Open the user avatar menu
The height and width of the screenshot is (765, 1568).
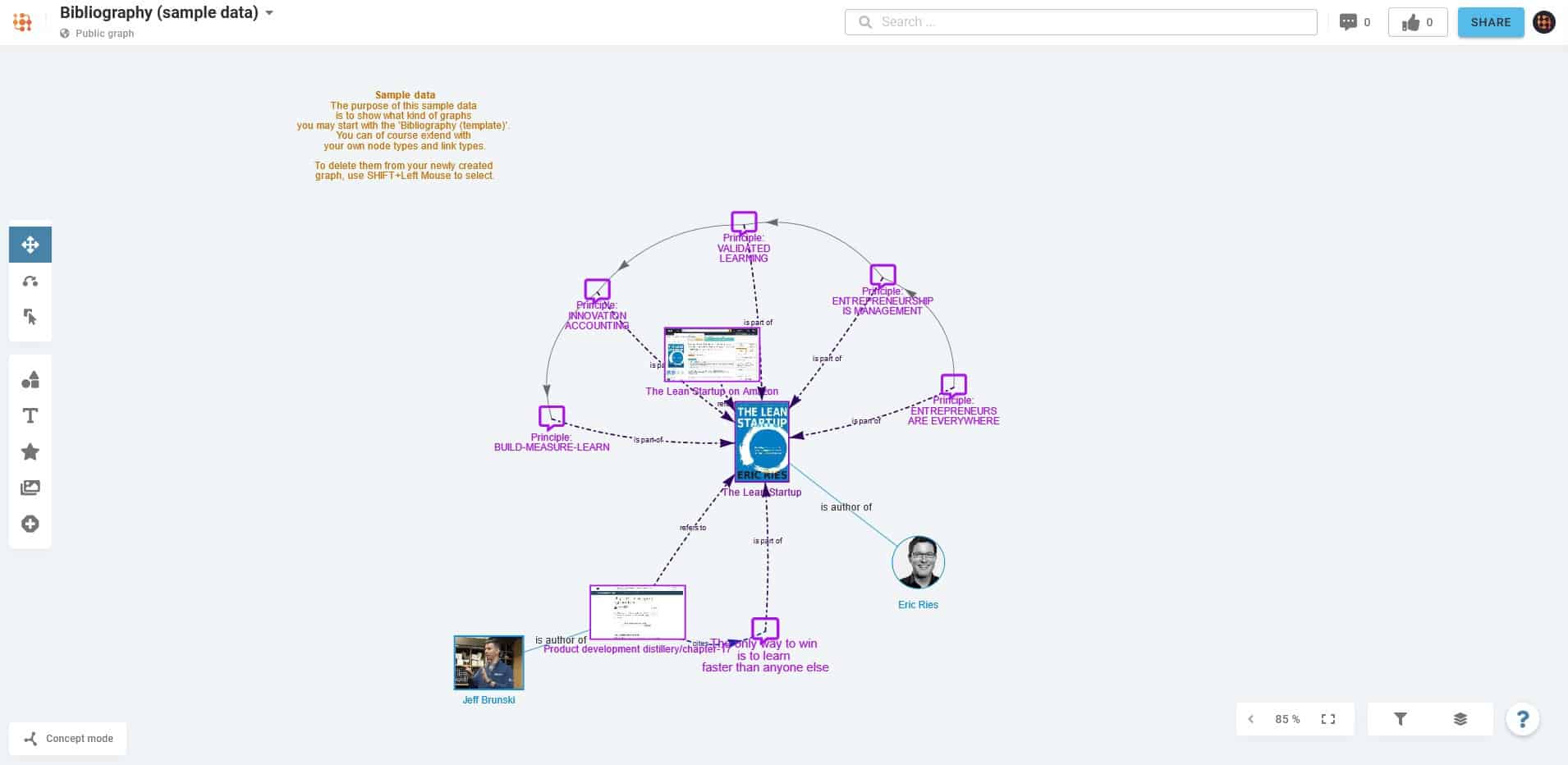click(x=1544, y=22)
